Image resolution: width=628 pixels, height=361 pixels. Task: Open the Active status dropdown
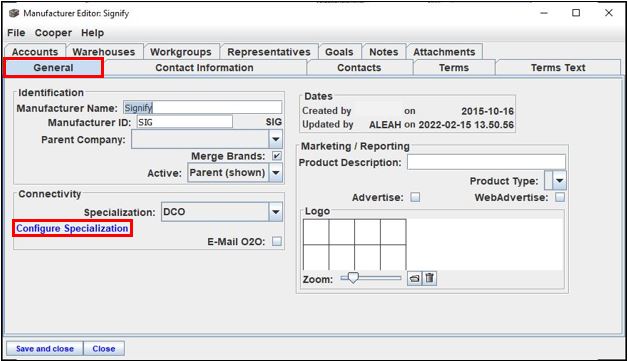276,173
